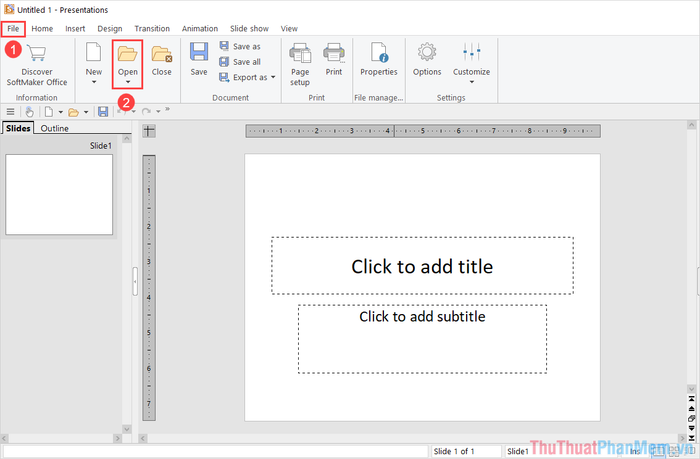Viewport: 700px width, 459px height.
Task: Go to previous slide icon
Action: [x=692, y=408]
